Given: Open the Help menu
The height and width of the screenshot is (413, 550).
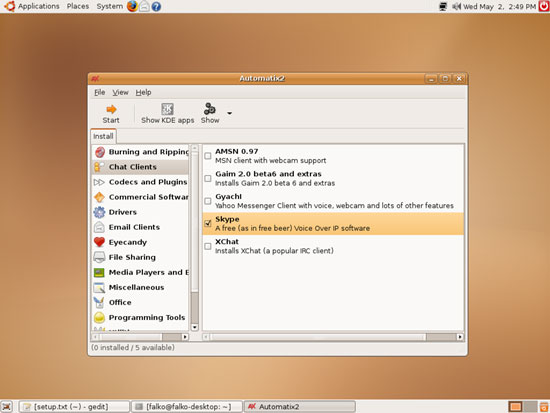Looking at the screenshot, I should coord(143,92).
